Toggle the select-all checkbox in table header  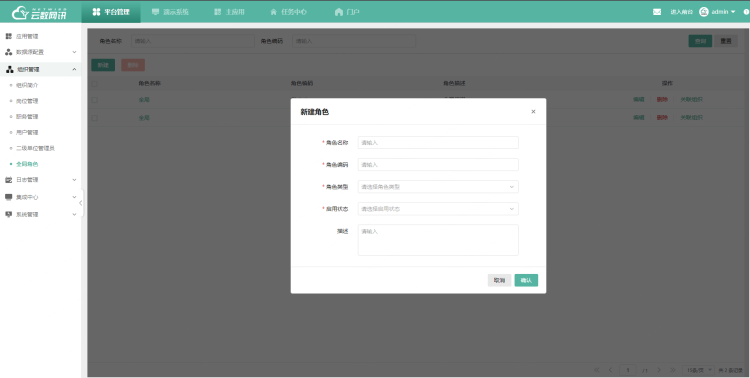(x=95, y=84)
